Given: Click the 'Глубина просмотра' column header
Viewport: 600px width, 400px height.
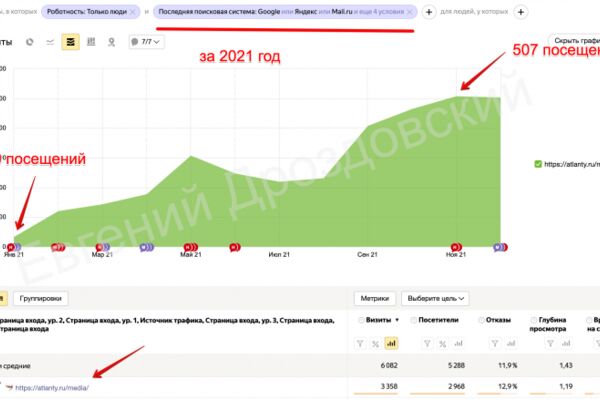Looking at the screenshot, I should 548,324.
